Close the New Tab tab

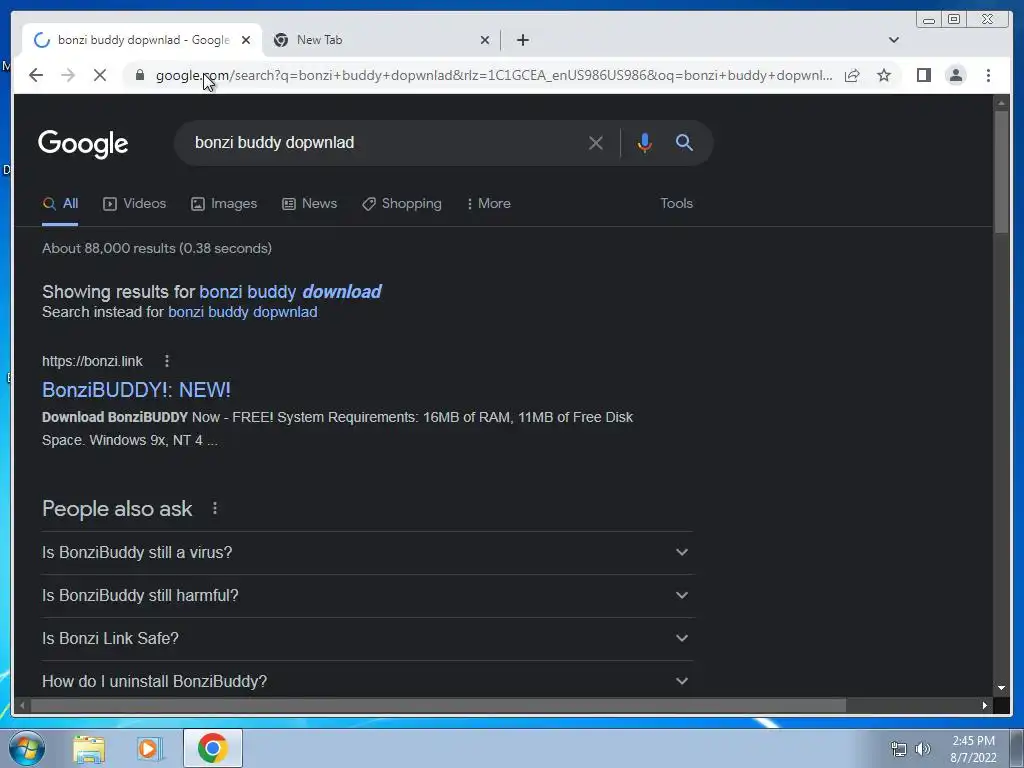tap(485, 40)
